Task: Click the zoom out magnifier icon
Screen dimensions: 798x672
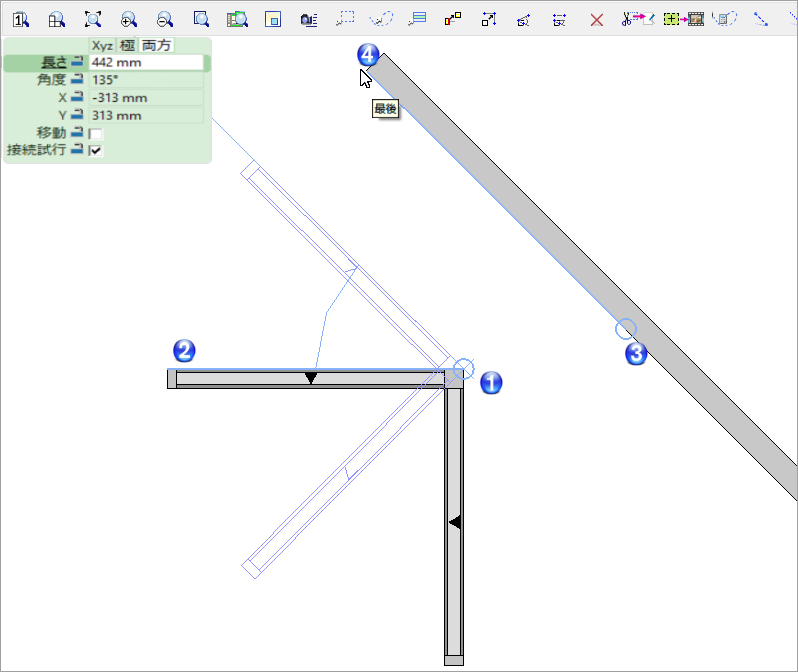Action: (165, 20)
